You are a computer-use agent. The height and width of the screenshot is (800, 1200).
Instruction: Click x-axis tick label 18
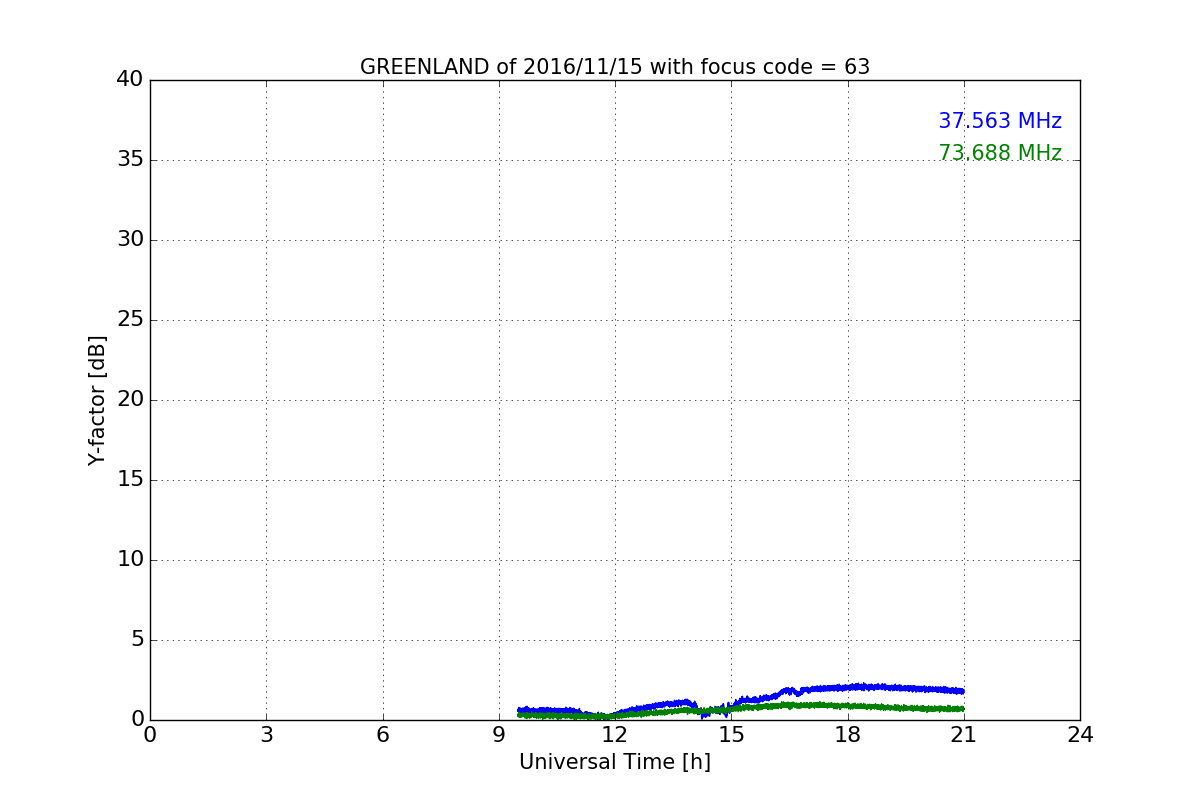(x=848, y=735)
